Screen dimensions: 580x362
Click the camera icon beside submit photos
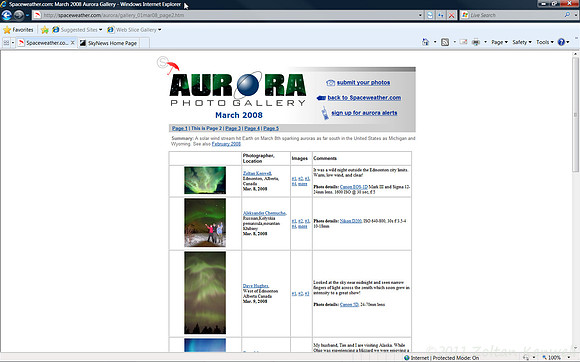tap(330, 83)
